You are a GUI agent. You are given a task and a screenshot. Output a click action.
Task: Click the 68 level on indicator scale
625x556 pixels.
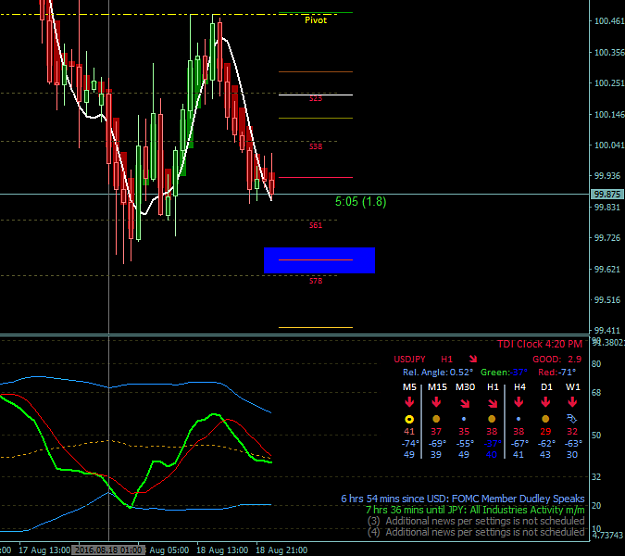tap(596, 393)
